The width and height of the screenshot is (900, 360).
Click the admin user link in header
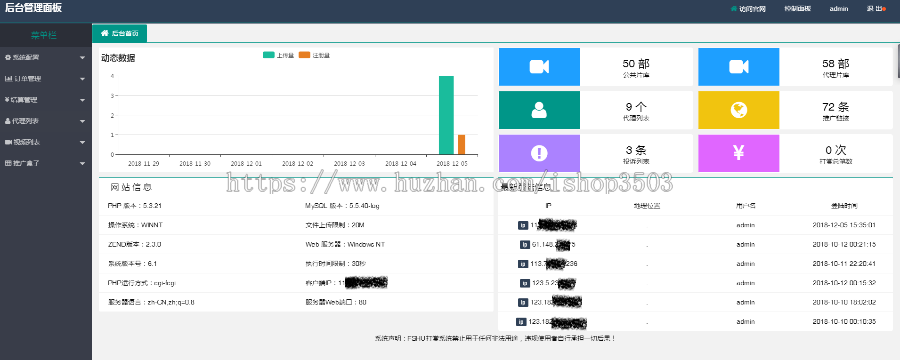coord(839,9)
